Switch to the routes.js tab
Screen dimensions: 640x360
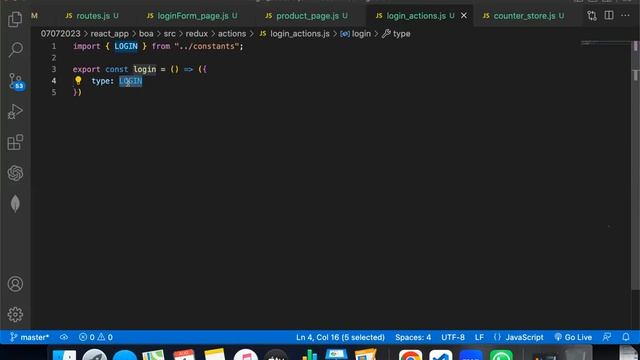point(92,16)
